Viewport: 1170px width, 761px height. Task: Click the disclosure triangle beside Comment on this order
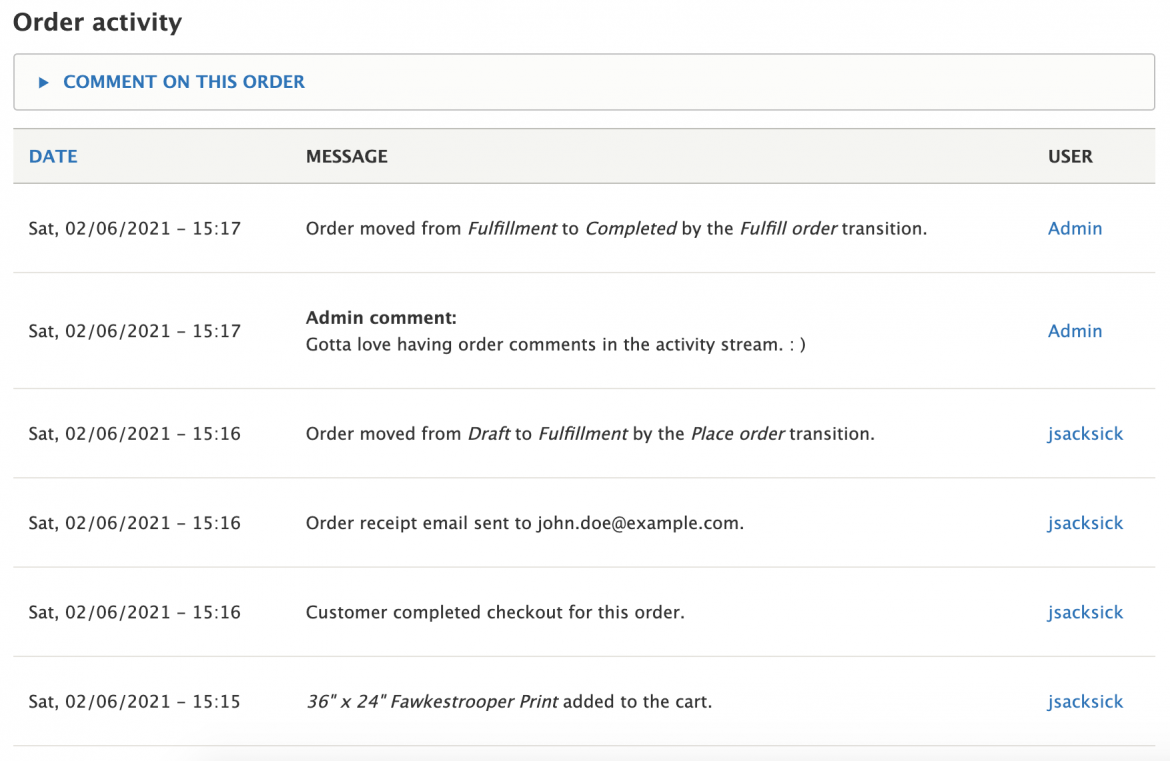click(43, 83)
